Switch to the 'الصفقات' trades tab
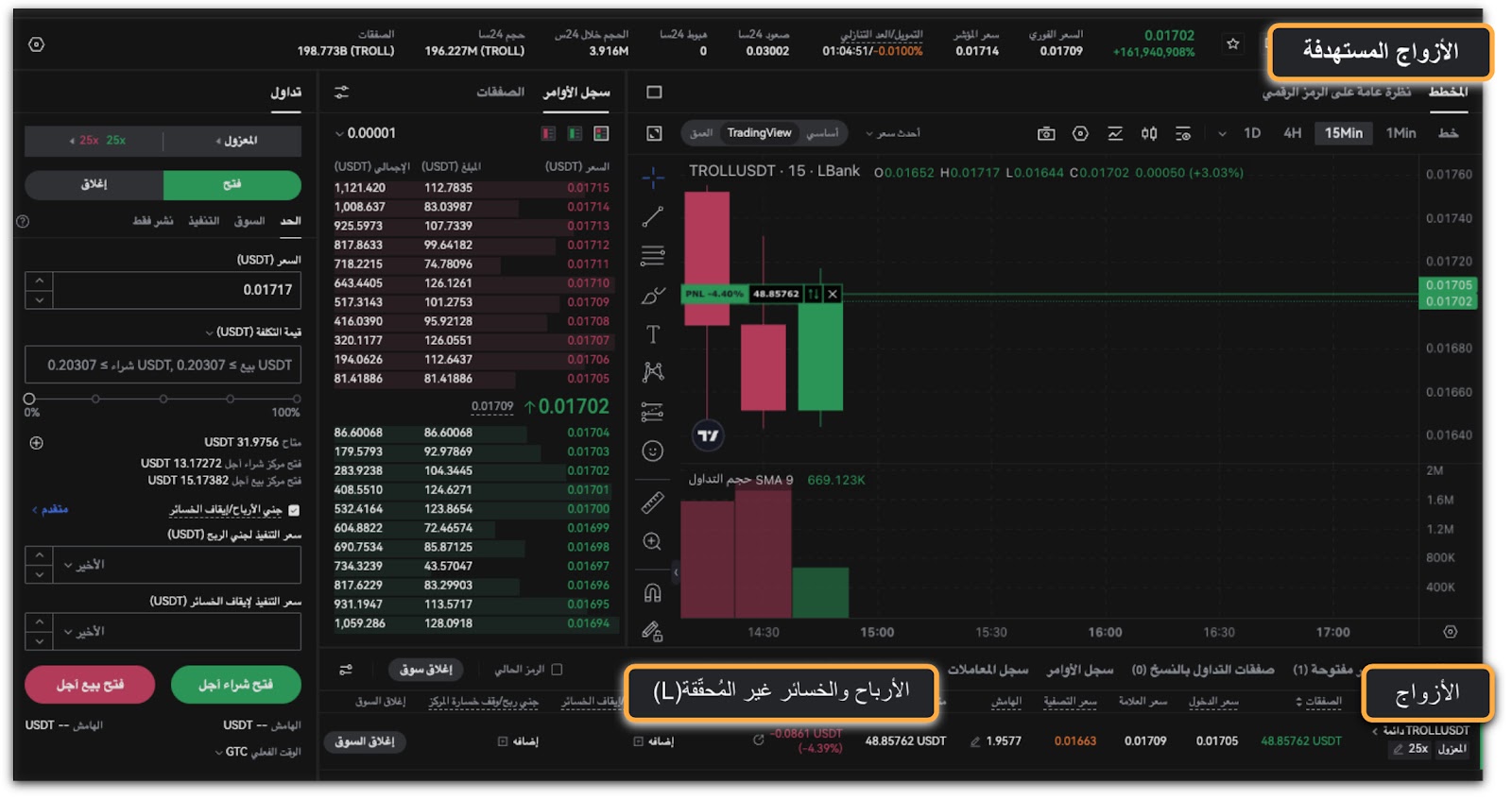 coord(500,93)
